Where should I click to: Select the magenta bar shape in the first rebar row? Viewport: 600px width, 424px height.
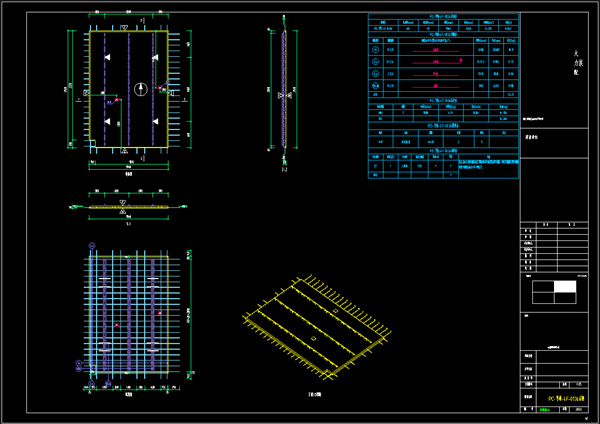(x=435, y=51)
